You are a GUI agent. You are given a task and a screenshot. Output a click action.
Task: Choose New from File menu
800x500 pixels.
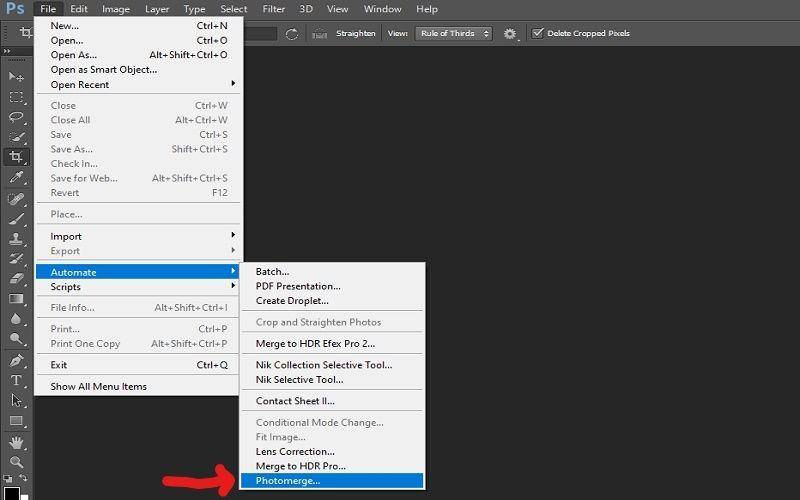(138, 26)
